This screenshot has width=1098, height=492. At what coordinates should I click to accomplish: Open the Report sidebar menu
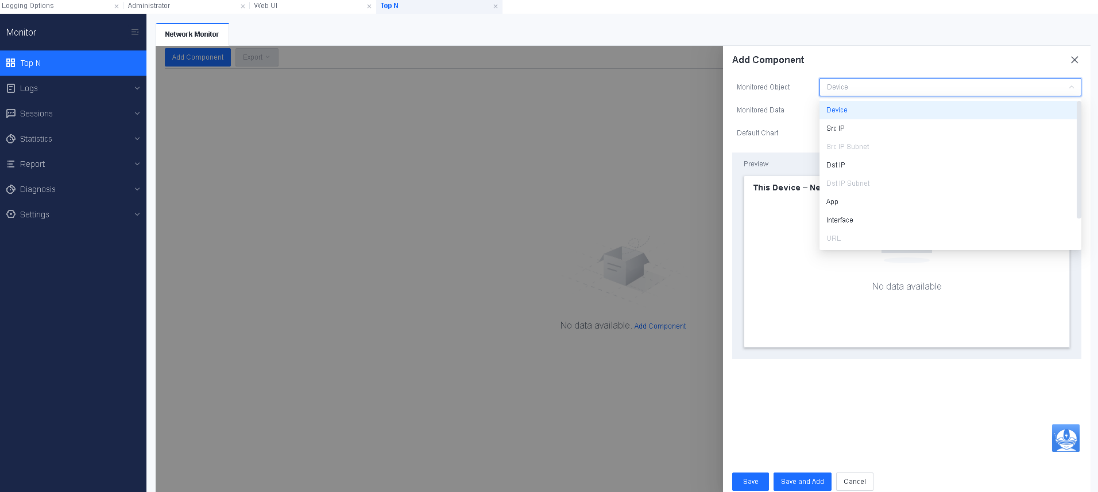[73, 164]
